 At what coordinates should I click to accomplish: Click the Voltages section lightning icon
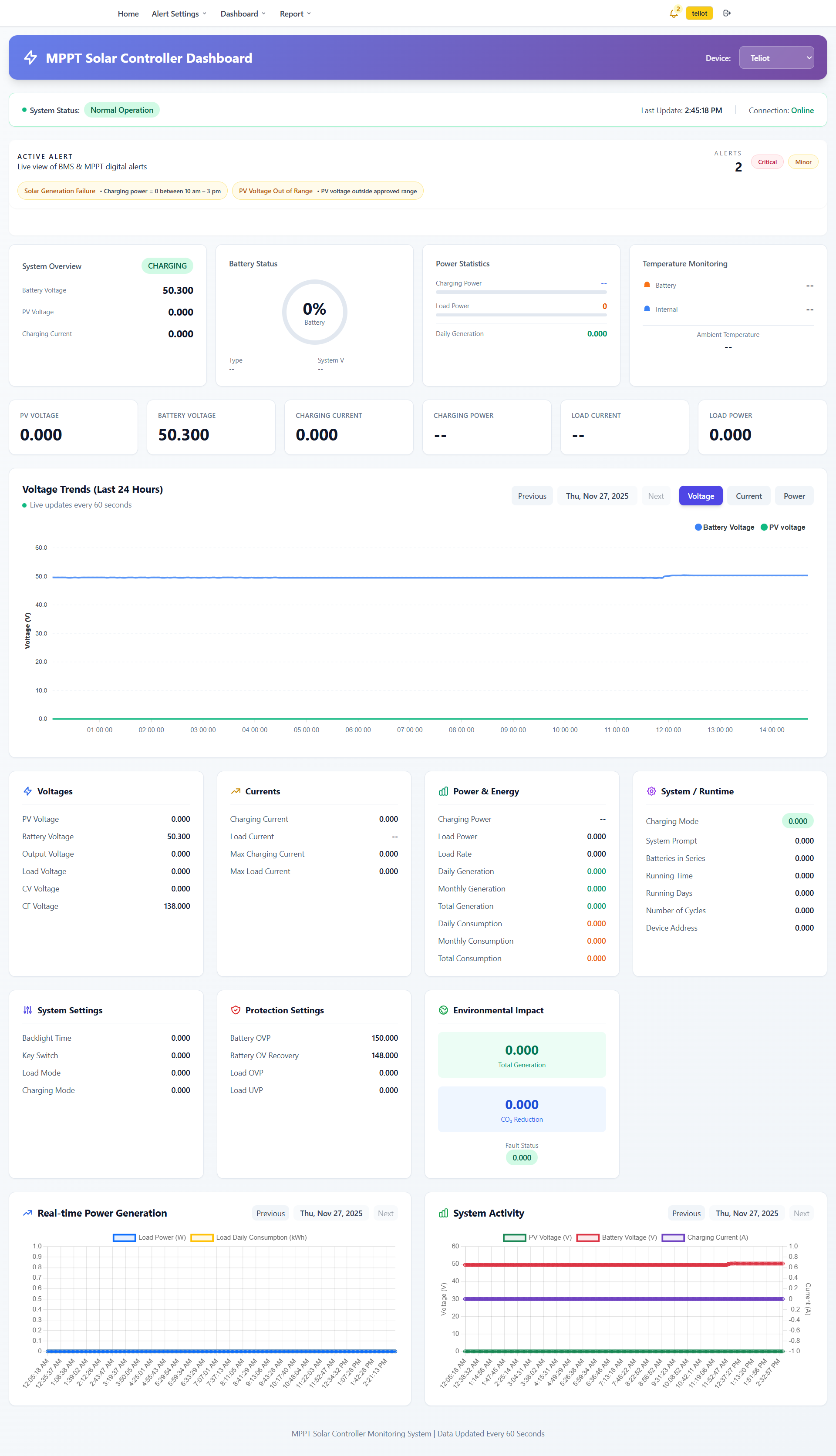[x=27, y=791]
